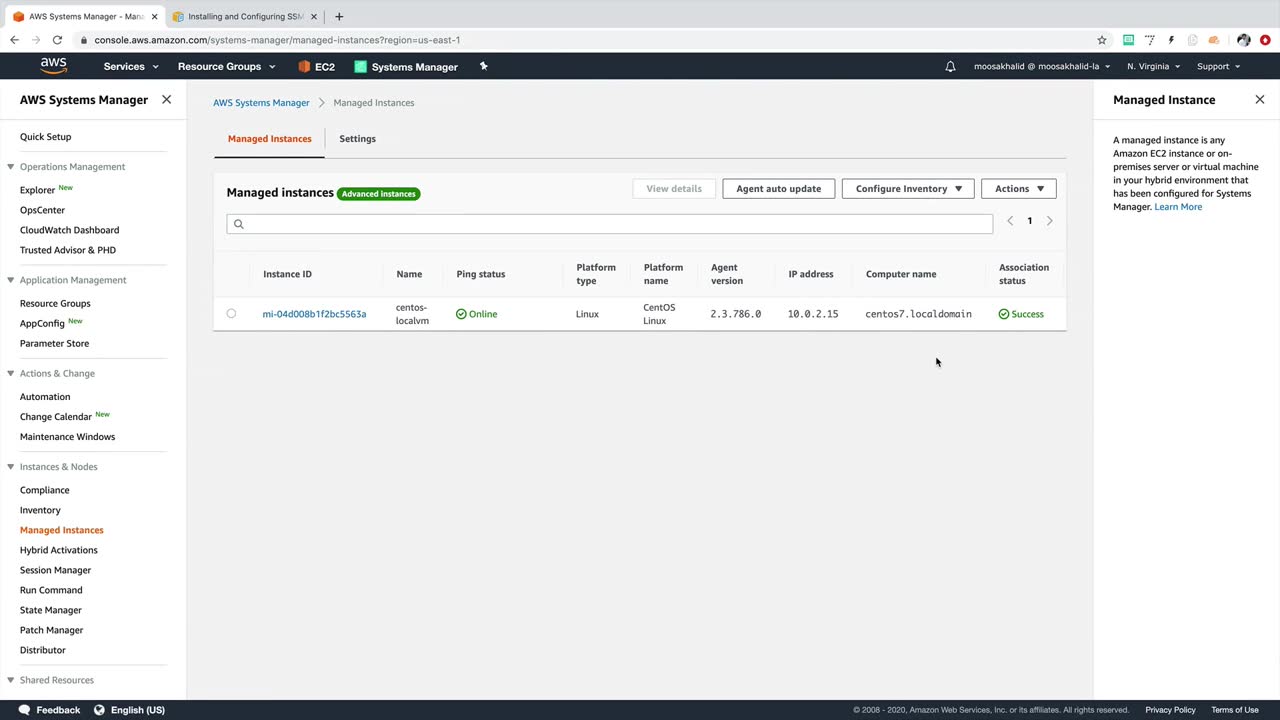Open the Services dropdown
Viewport: 1280px width, 720px height.
tap(131, 67)
